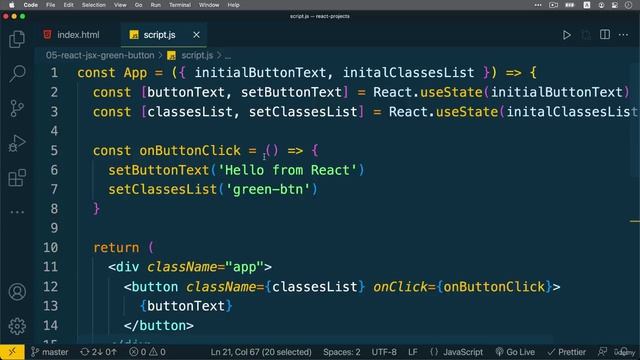Image resolution: width=640 pixels, height=360 pixels.
Task: Click the Prettier status item
Action: [x=567, y=352]
